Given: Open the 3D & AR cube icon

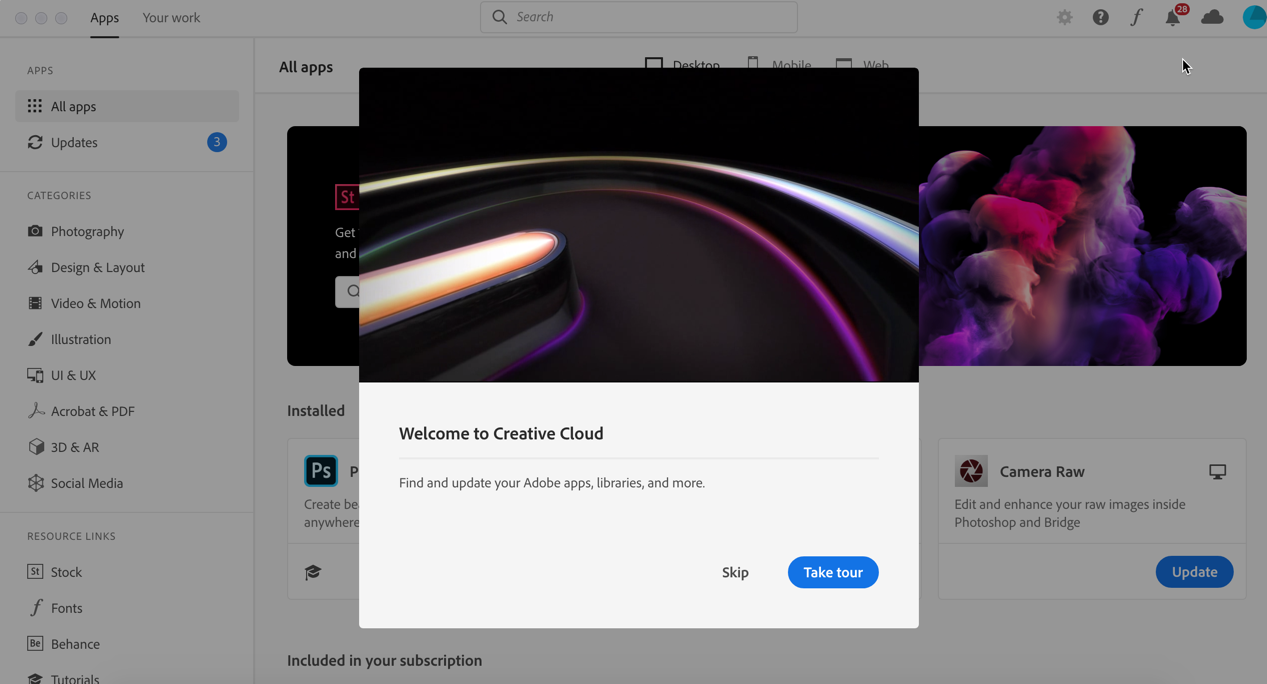Looking at the screenshot, I should pyautogui.click(x=35, y=447).
